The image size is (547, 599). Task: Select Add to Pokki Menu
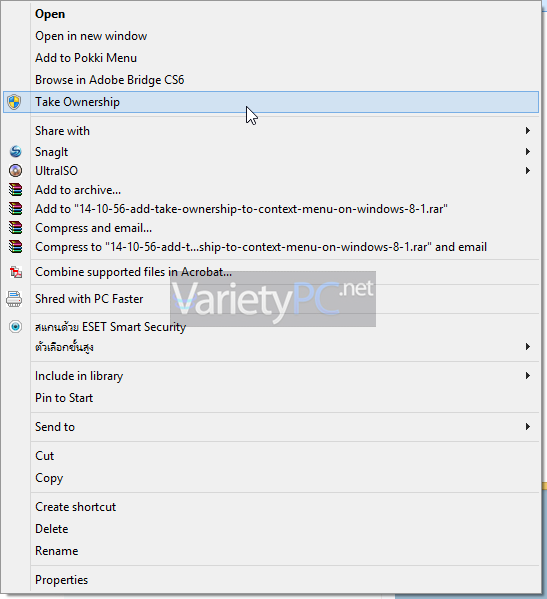pos(86,58)
